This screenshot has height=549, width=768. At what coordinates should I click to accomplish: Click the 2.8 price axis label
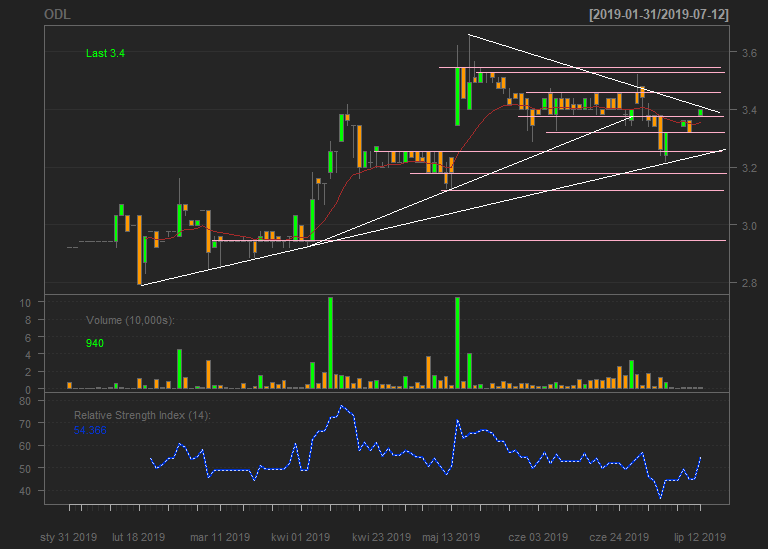749,283
